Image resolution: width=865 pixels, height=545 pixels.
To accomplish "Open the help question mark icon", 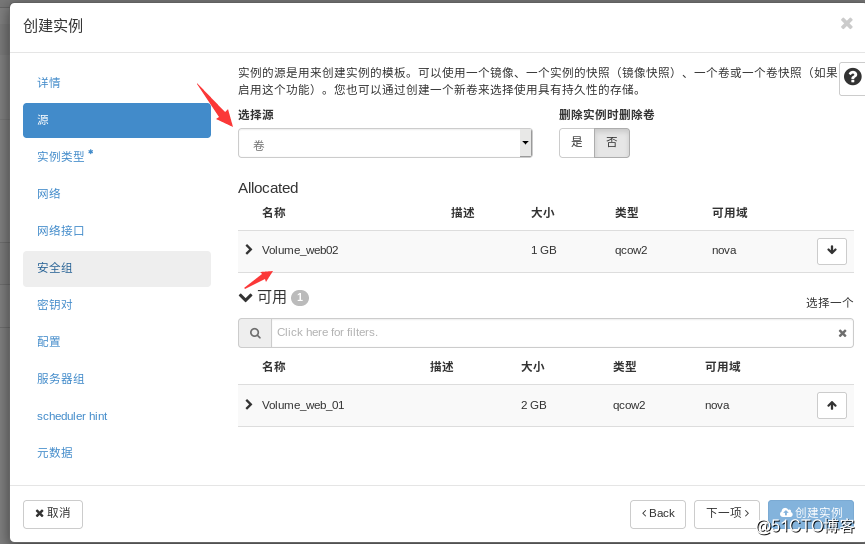I will click(852, 77).
